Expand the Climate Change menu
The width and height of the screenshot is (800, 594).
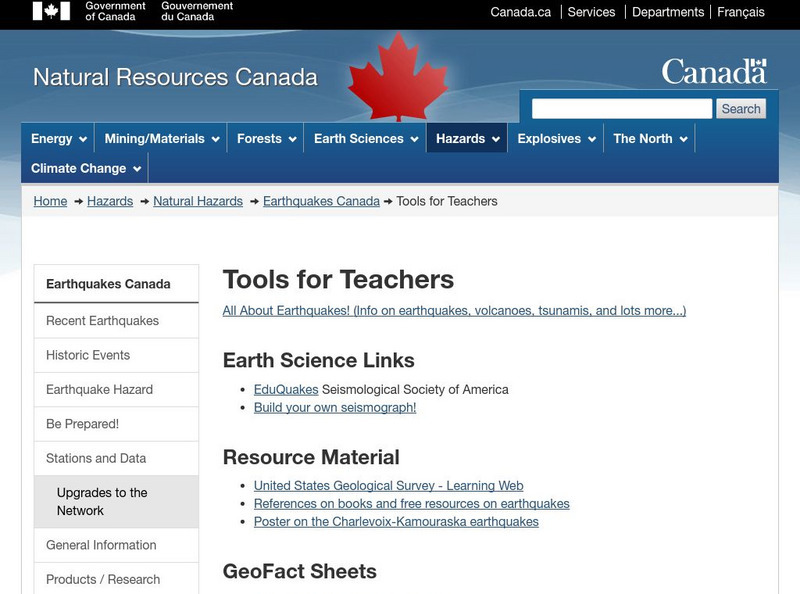85,168
